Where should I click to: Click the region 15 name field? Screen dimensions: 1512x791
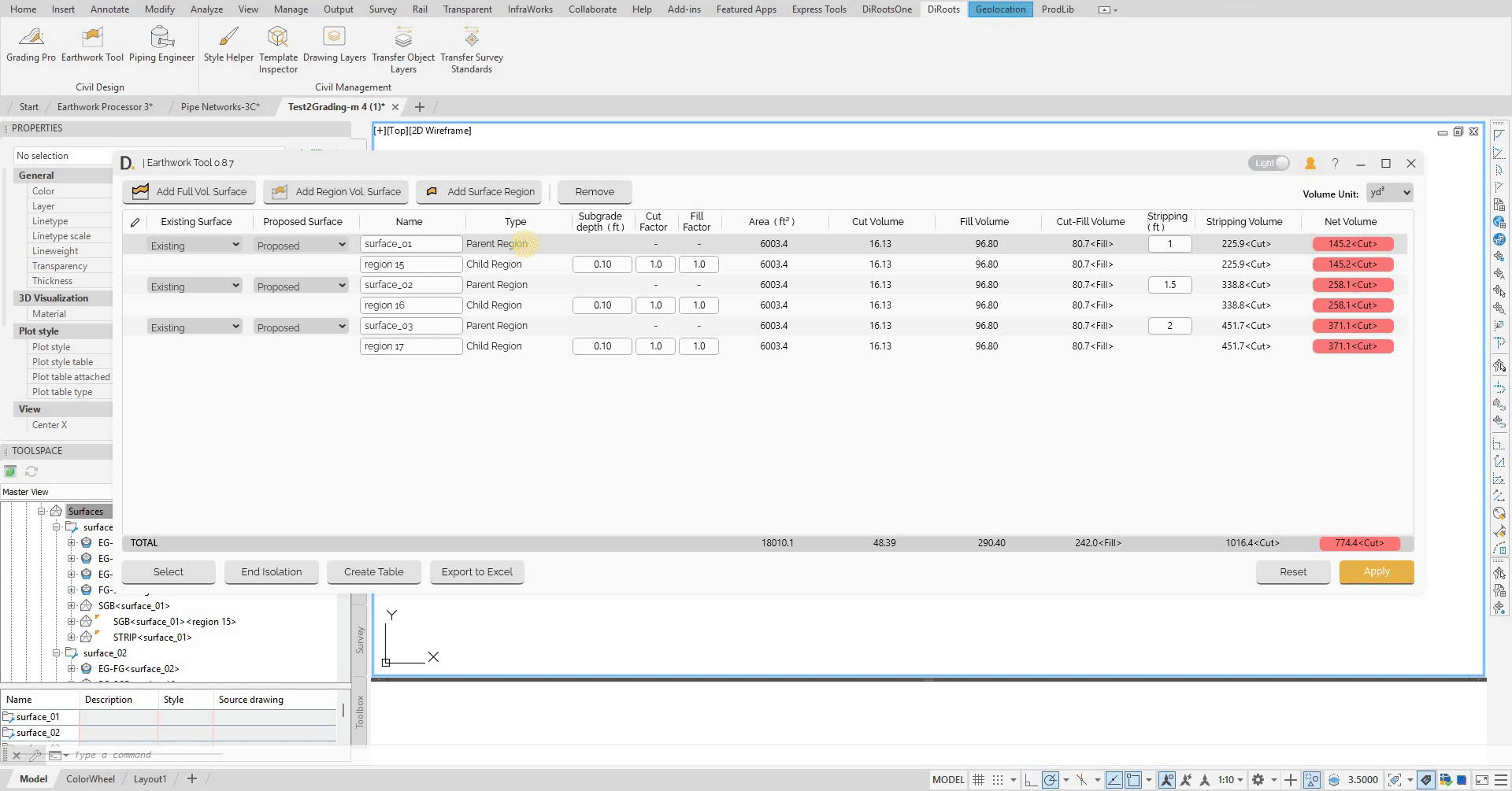click(410, 264)
